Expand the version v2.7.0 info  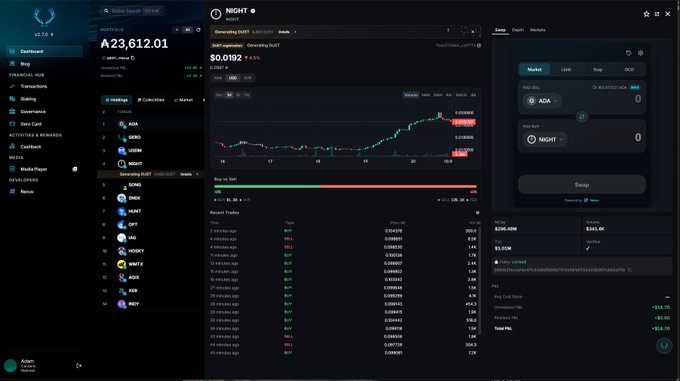[44, 34]
